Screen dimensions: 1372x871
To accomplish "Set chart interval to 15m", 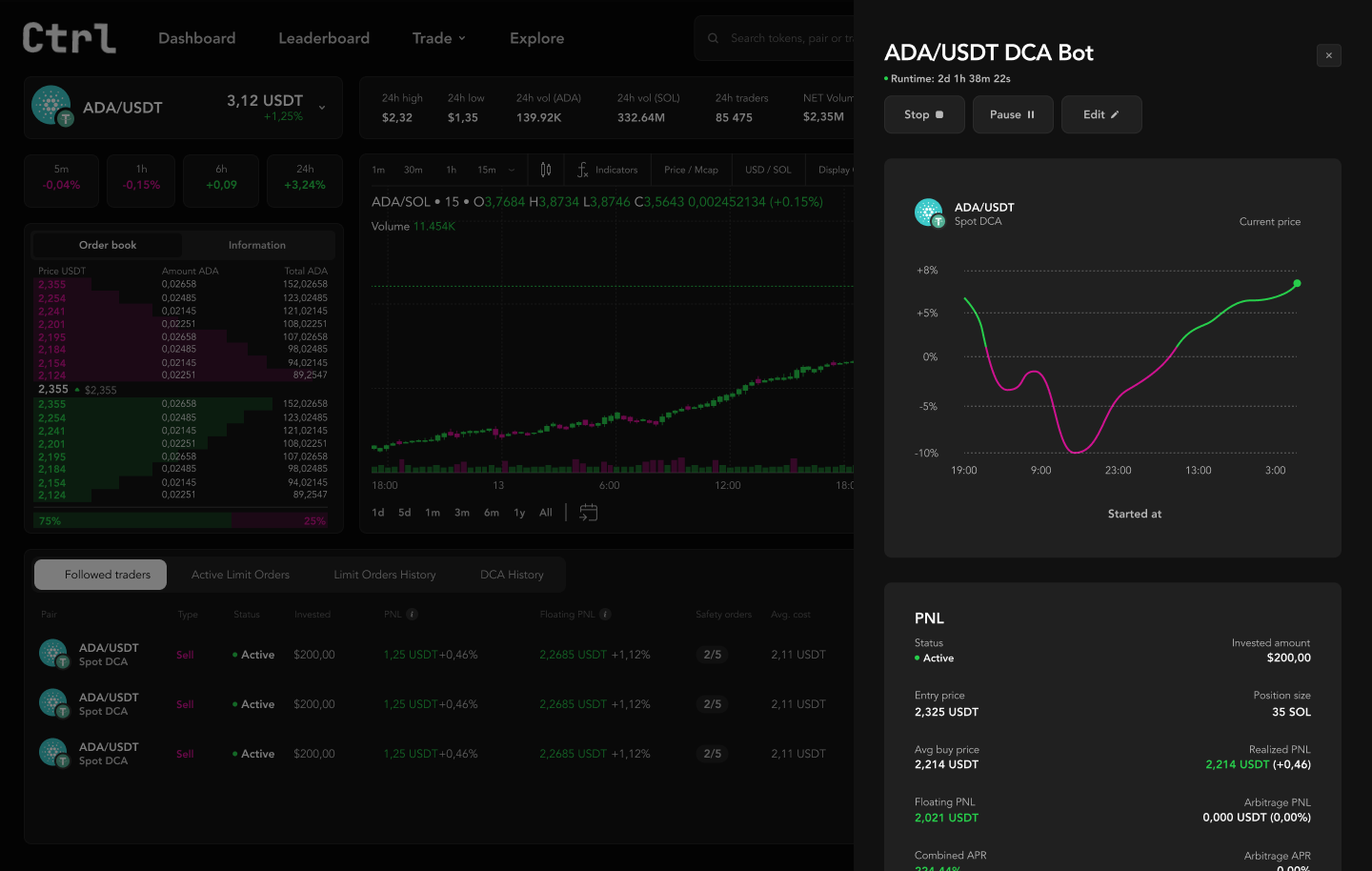I will click(487, 170).
